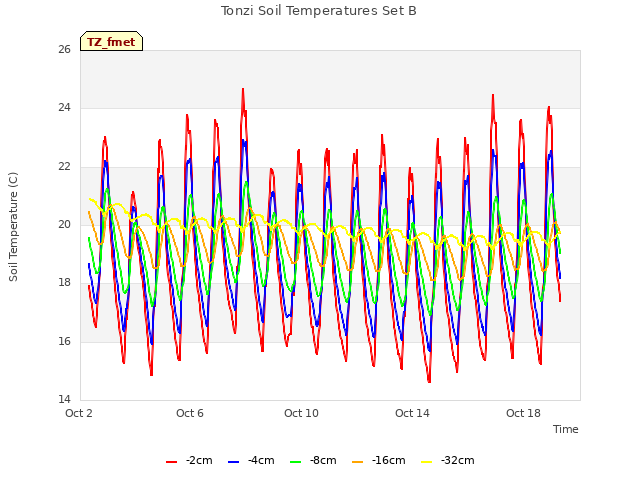
Task: Click the -32cm yellow legend swatch
Action: pos(426,462)
